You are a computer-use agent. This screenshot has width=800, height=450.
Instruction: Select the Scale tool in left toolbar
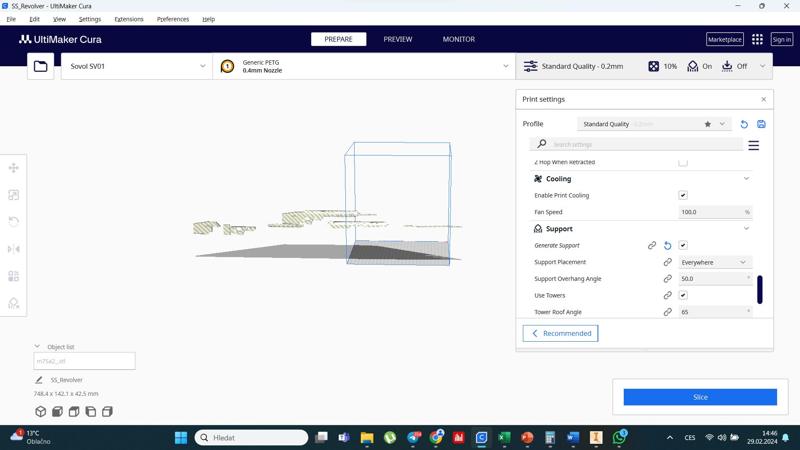14,195
